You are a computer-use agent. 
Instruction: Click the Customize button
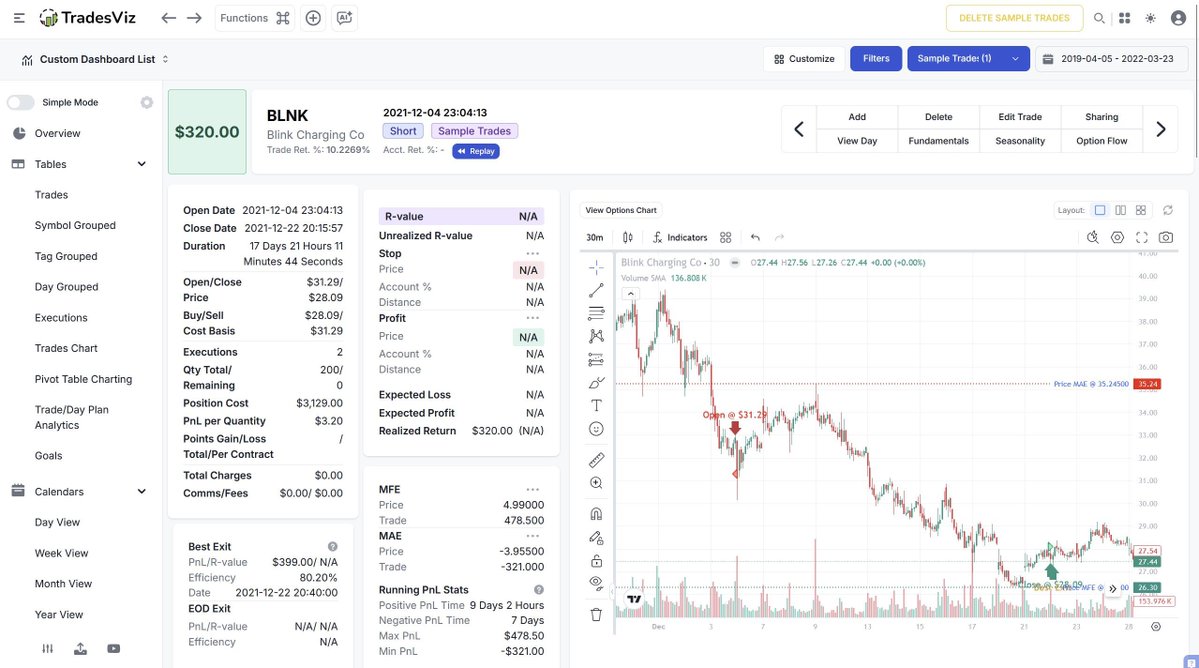coord(804,59)
